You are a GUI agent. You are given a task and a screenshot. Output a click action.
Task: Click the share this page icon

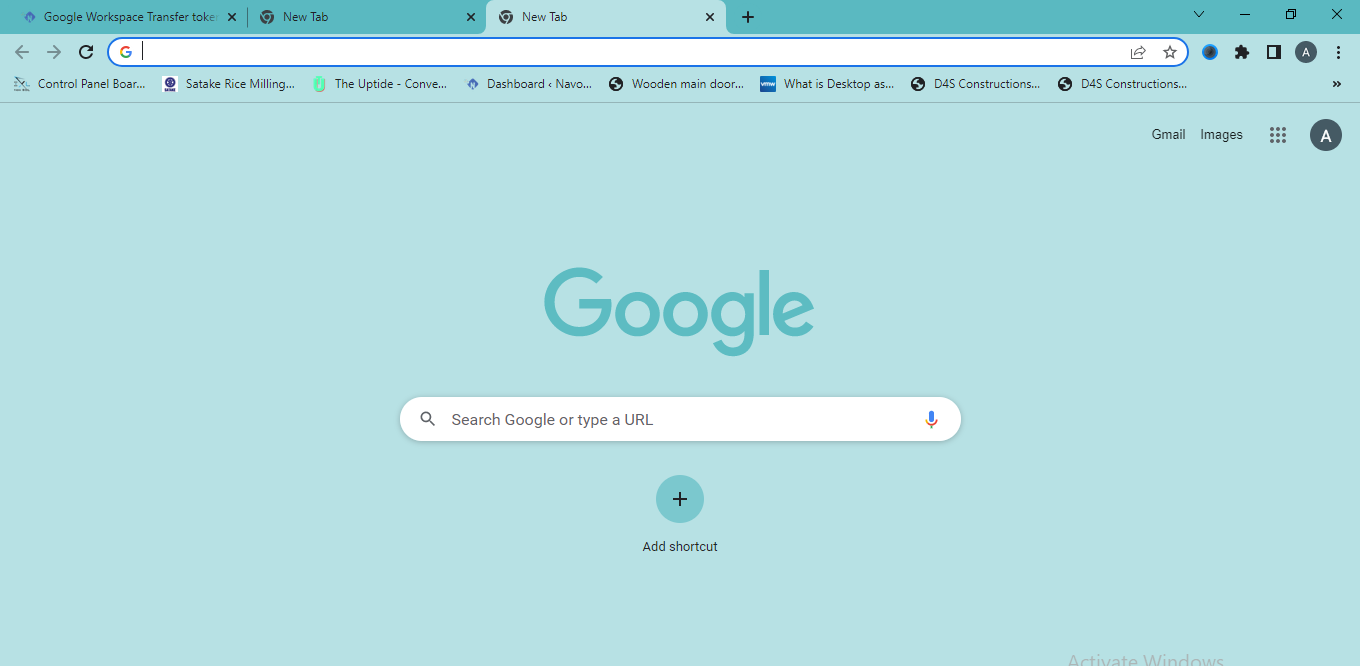point(1138,52)
